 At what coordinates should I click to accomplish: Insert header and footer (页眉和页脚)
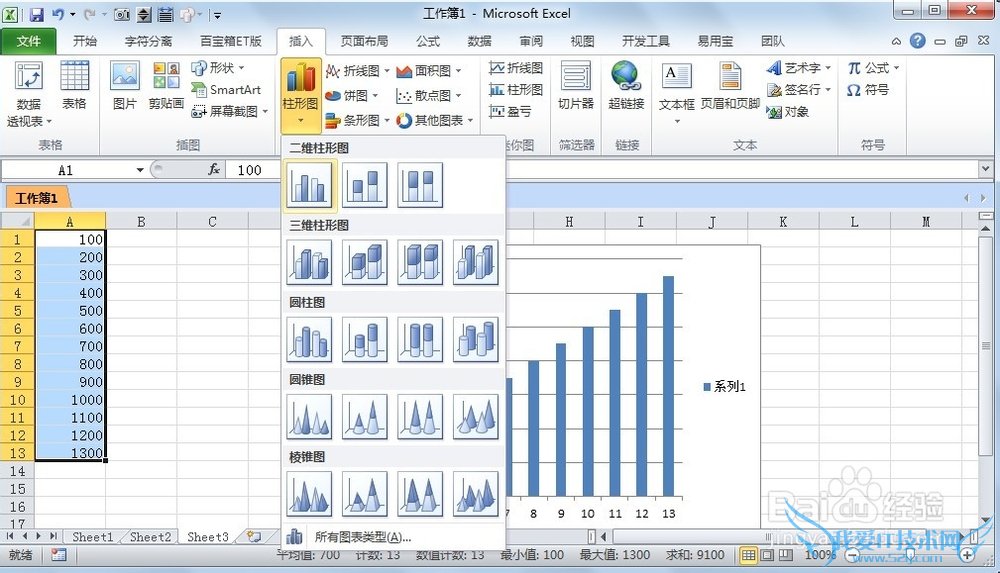point(730,86)
